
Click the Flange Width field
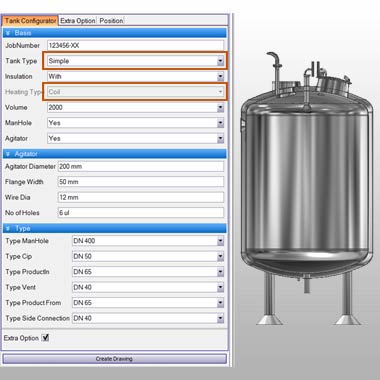141,182
